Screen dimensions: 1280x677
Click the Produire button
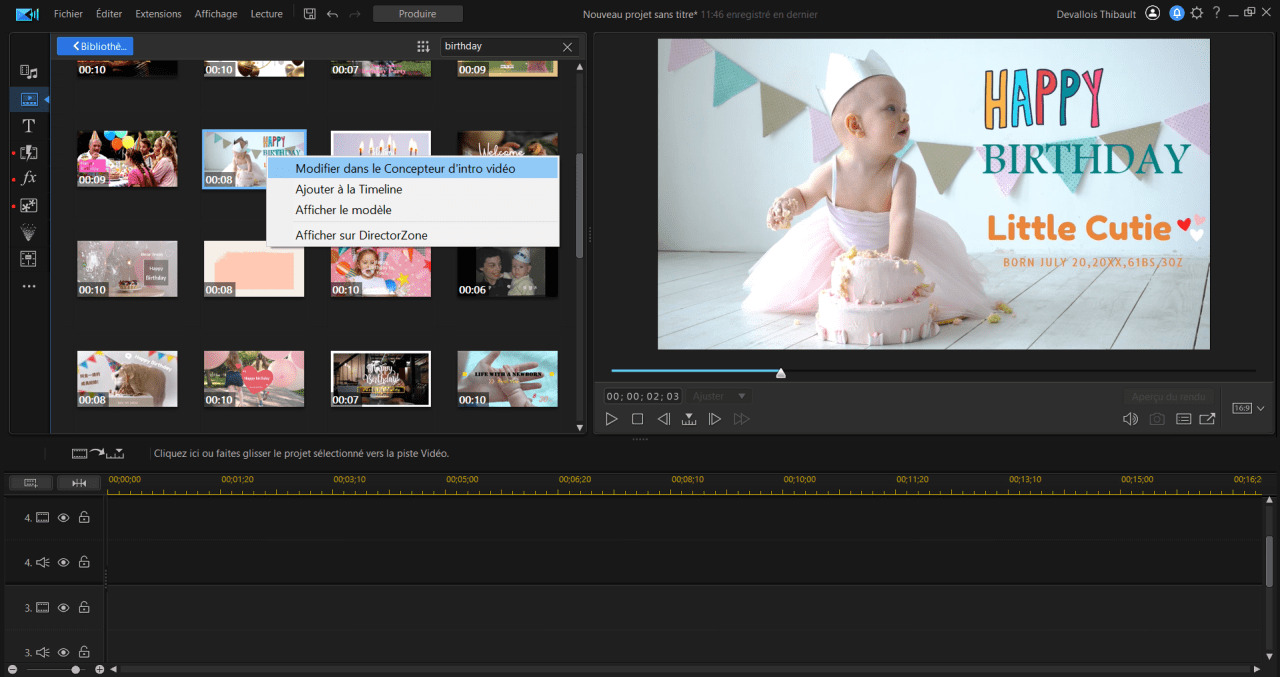tap(417, 14)
